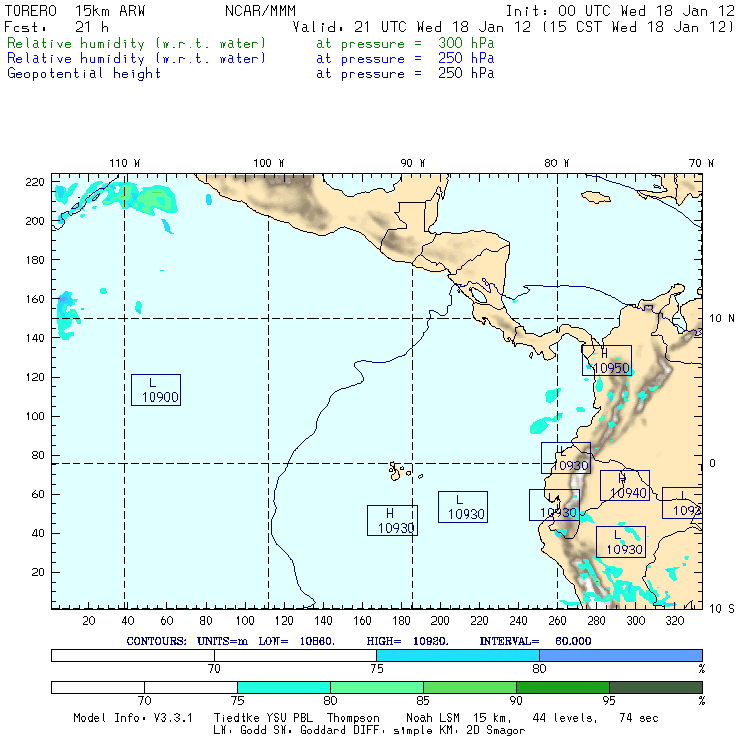Viewport: 740px width, 740px height.
Task: Select the 'NCAR/MMM' header text
Action: (260, 11)
